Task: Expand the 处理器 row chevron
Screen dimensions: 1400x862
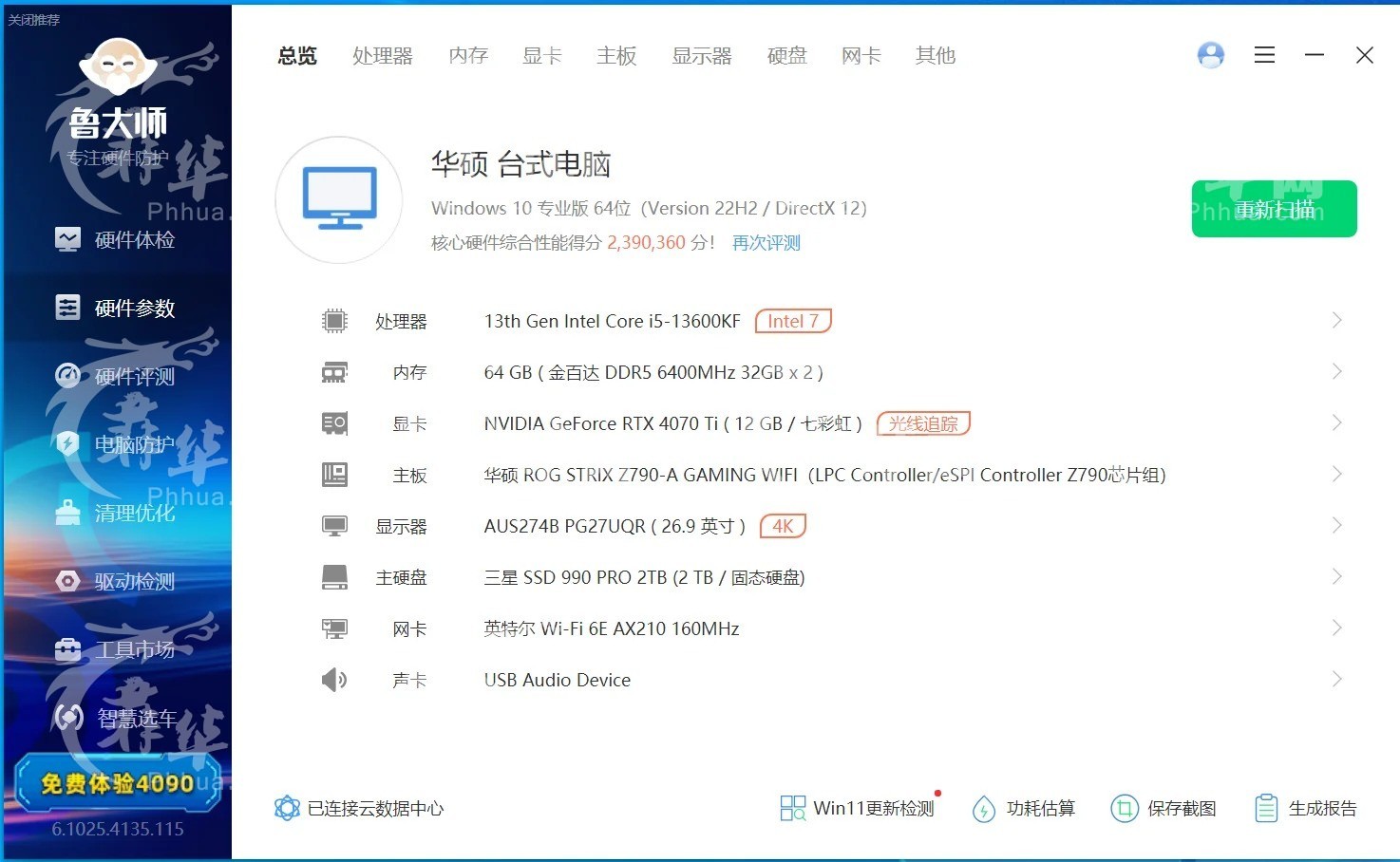Action: [1336, 321]
